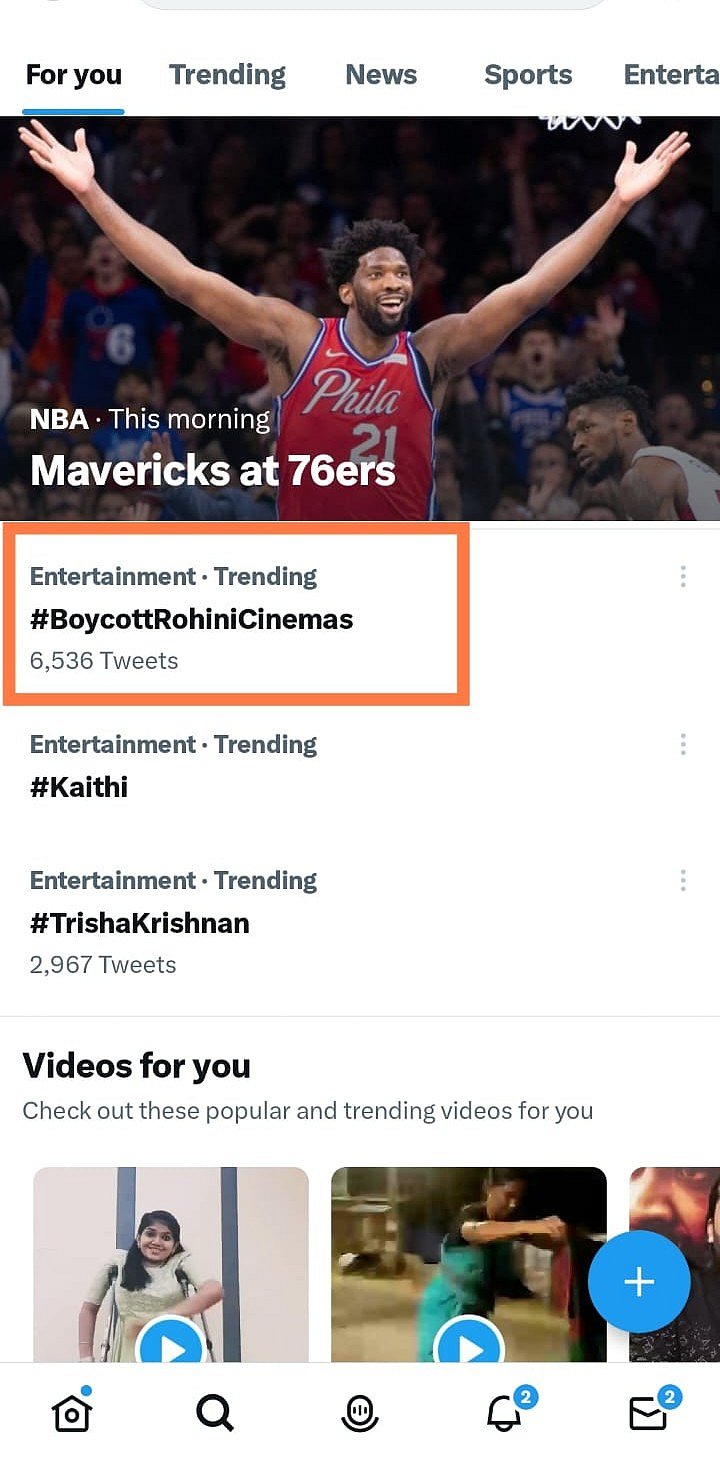Open more options for #Kaithi trend

(x=683, y=744)
